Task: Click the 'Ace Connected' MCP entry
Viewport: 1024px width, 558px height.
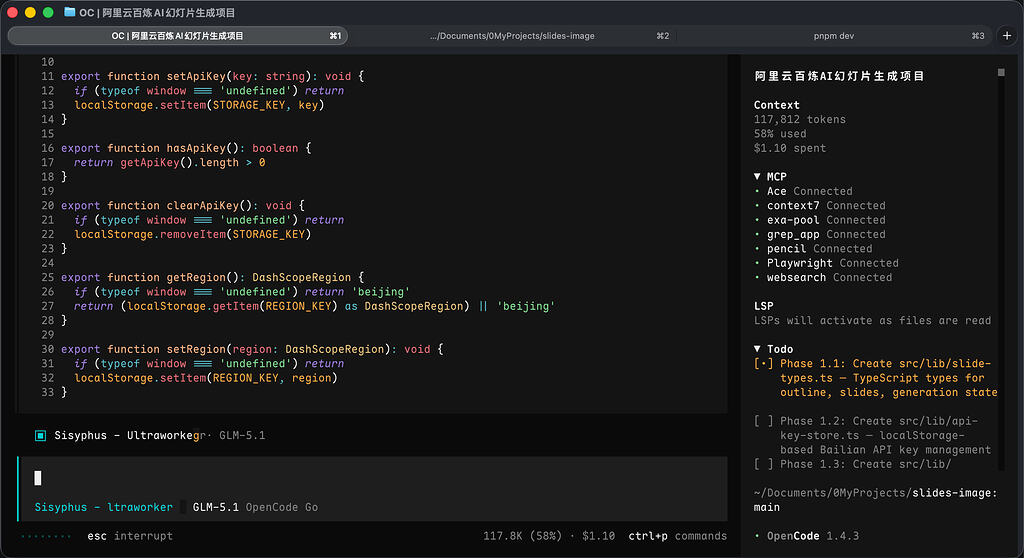Action: (809, 191)
